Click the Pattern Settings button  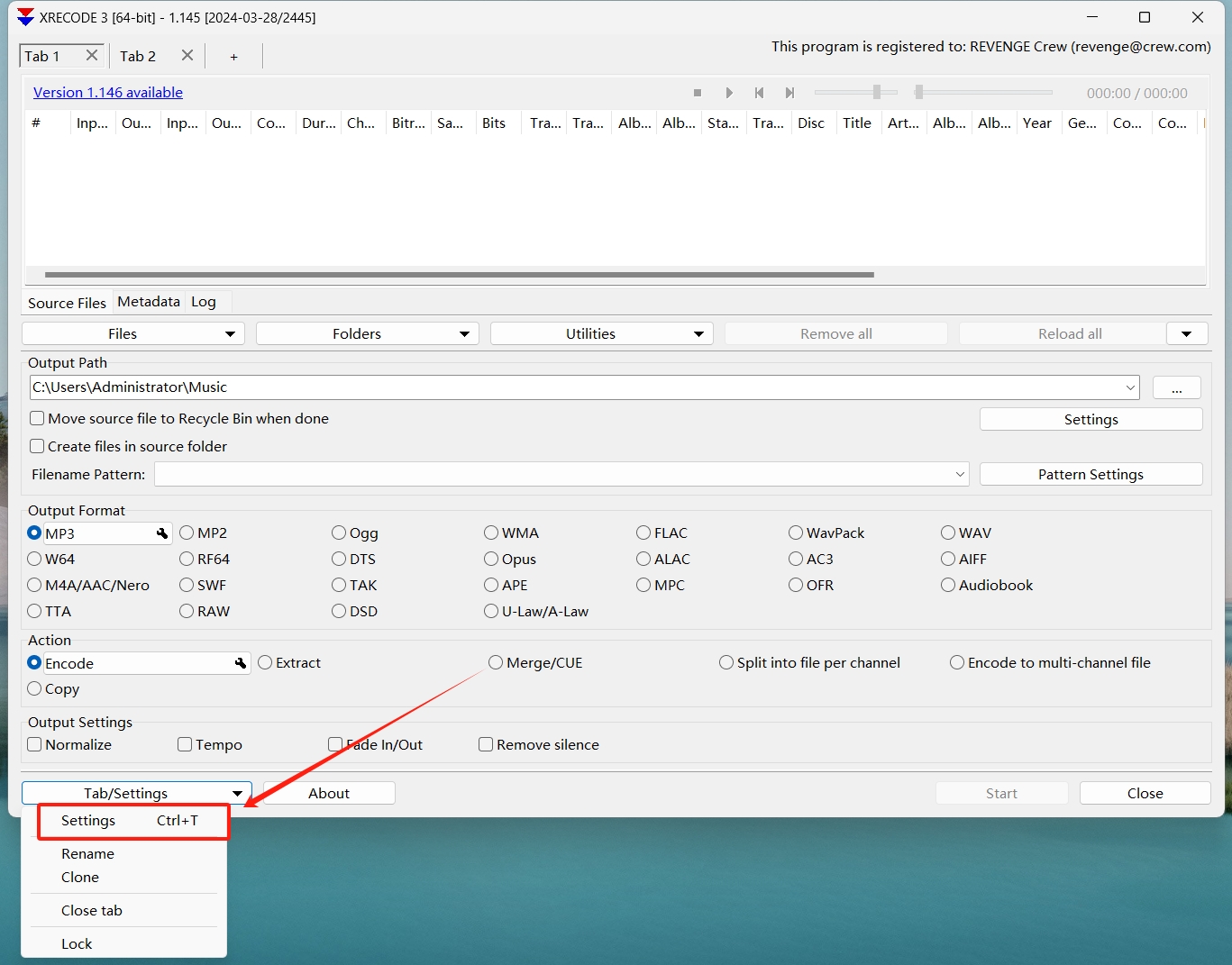coord(1091,474)
